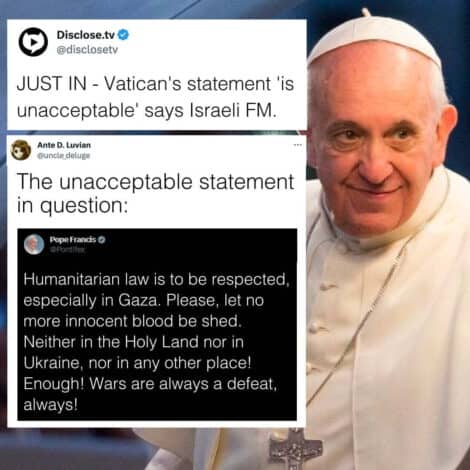Click 'The unacceptable statement in question' text
Image resolution: width=470 pixels, height=470 pixels.
click(155, 193)
